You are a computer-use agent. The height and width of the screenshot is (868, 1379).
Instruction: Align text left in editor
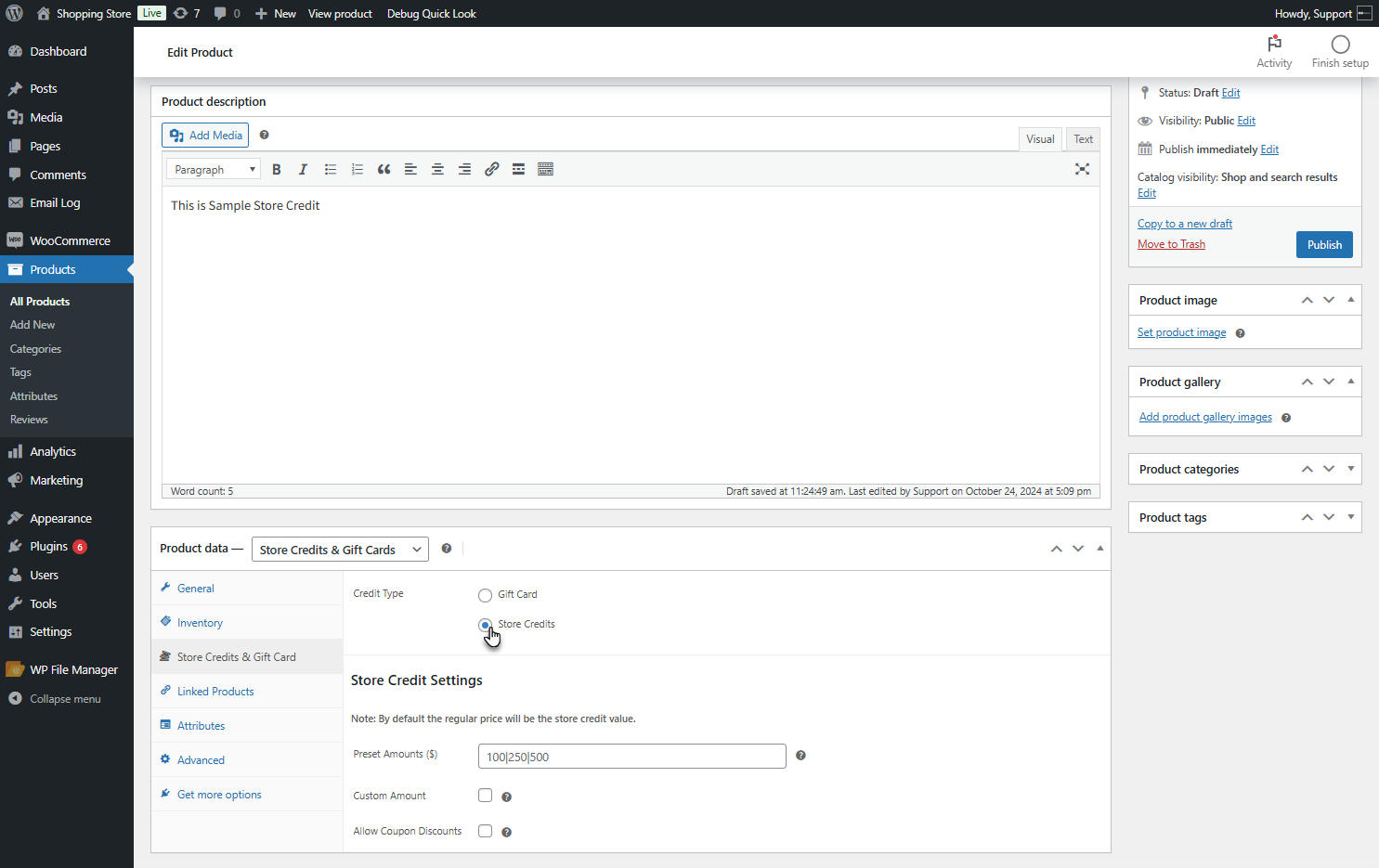coord(410,169)
